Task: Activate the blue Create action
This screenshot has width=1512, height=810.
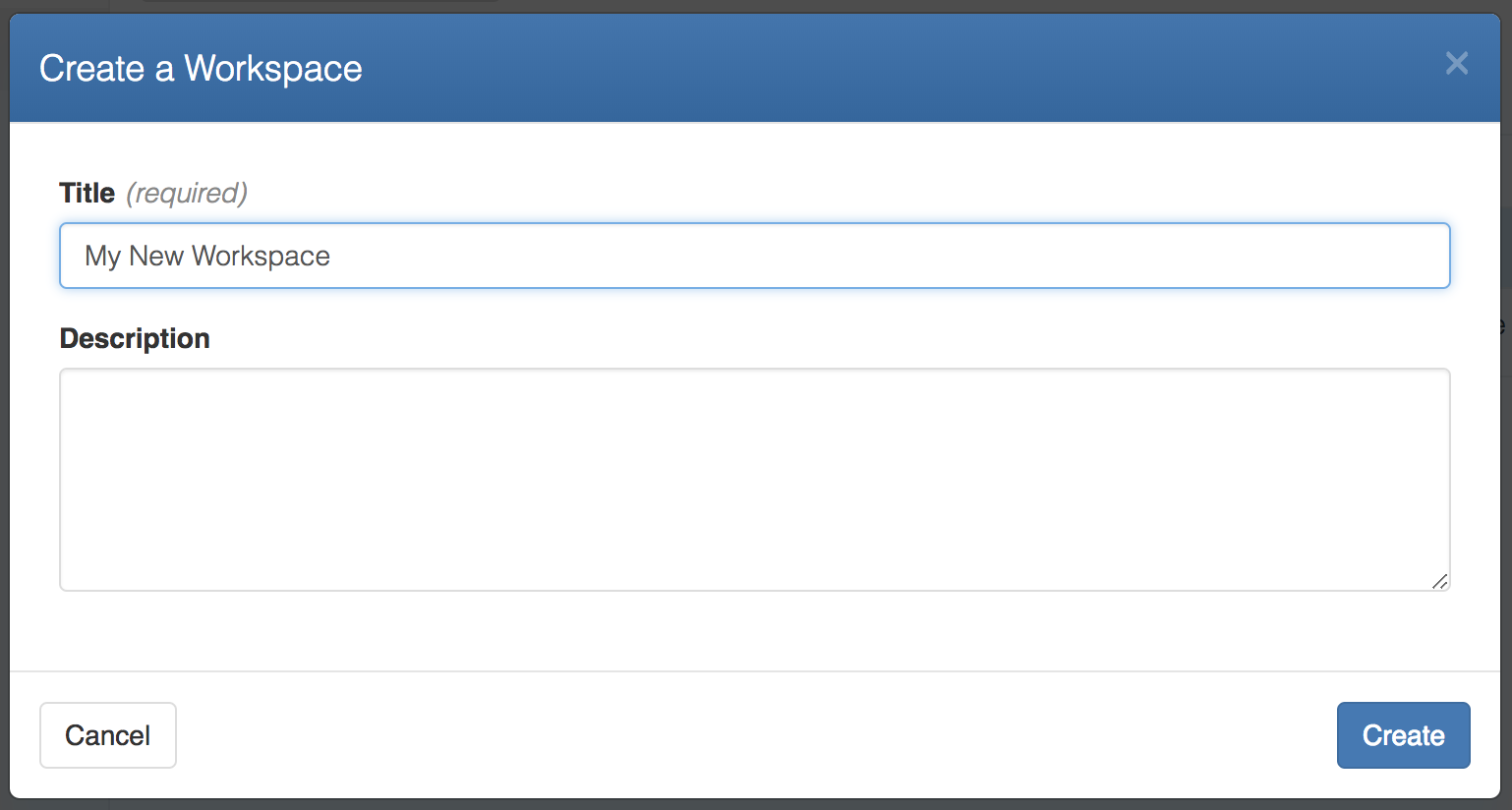Action: coord(1403,734)
